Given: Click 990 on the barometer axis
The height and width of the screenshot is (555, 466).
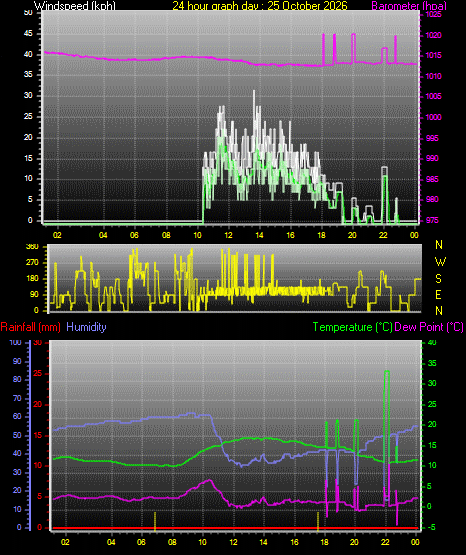Looking at the screenshot, I should [x=432, y=158].
